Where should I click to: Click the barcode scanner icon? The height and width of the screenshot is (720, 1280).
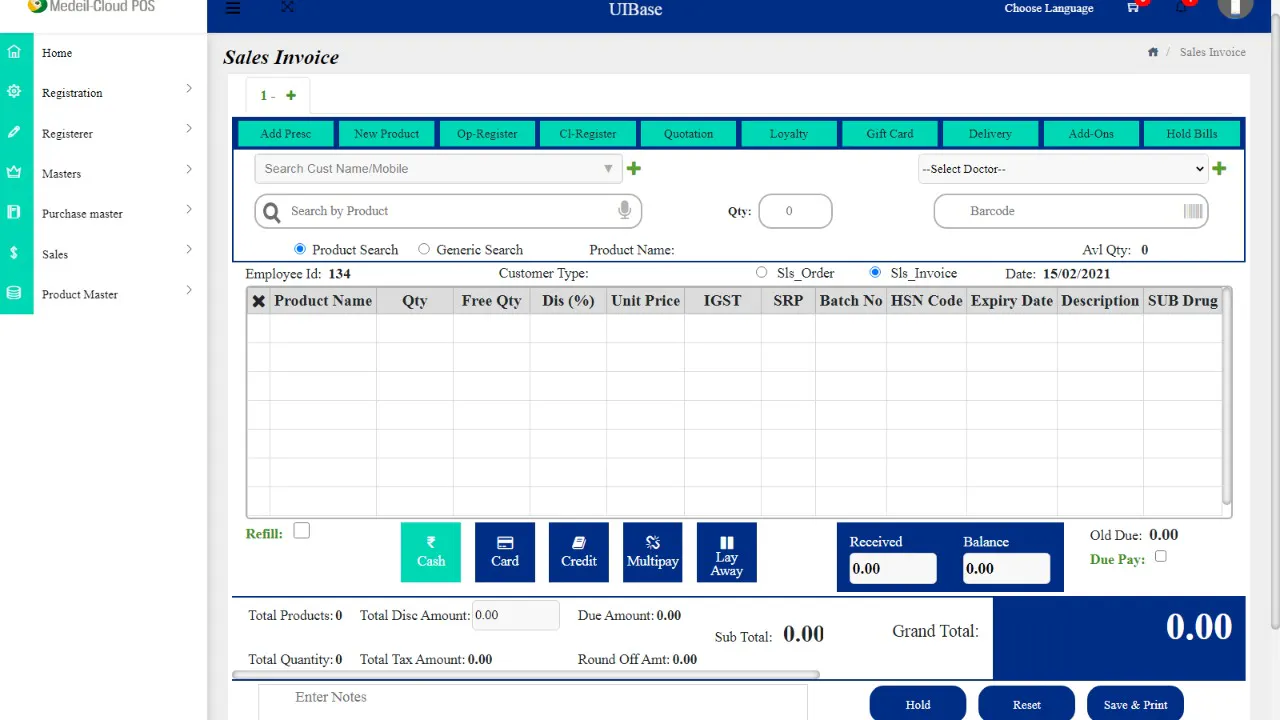1193,211
